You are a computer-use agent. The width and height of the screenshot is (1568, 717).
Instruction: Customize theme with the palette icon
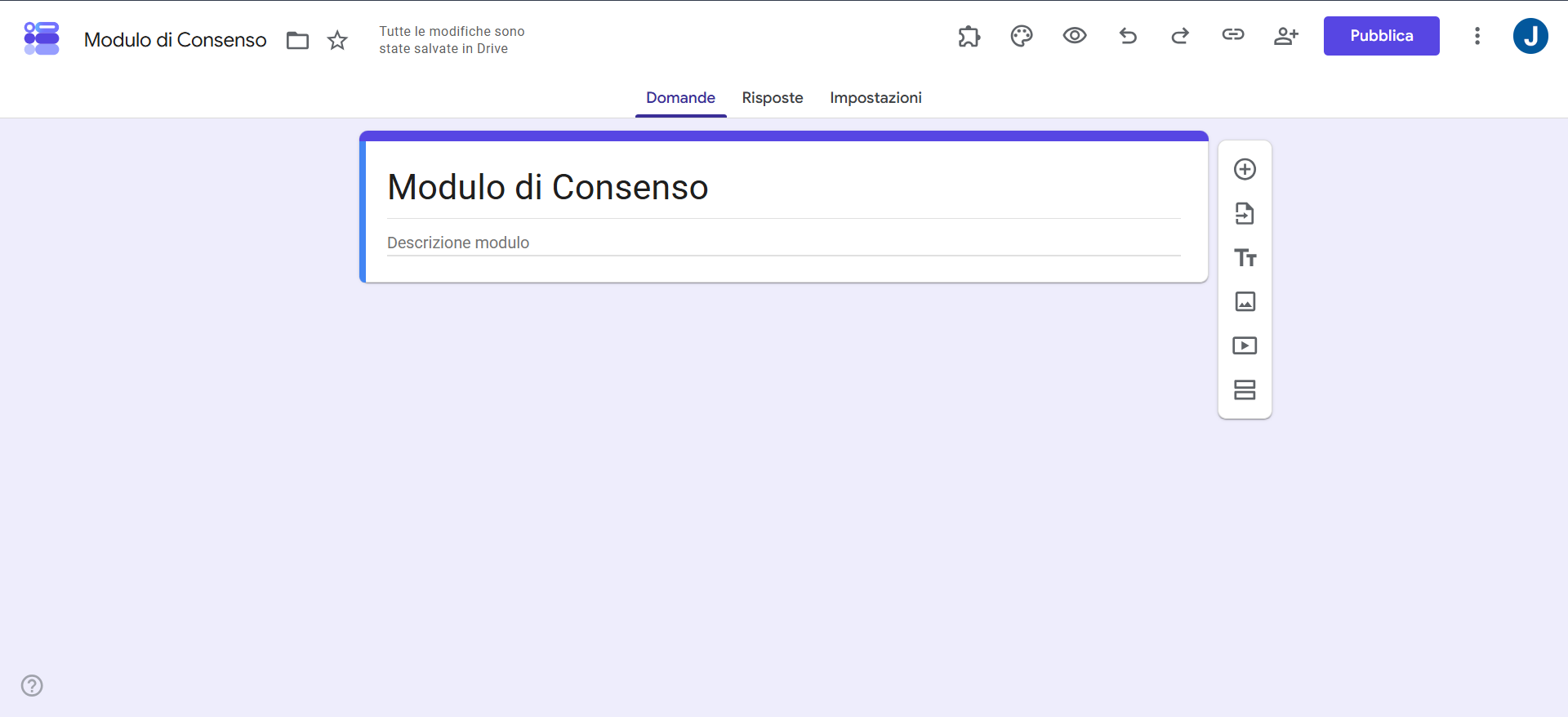(1022, 36)
